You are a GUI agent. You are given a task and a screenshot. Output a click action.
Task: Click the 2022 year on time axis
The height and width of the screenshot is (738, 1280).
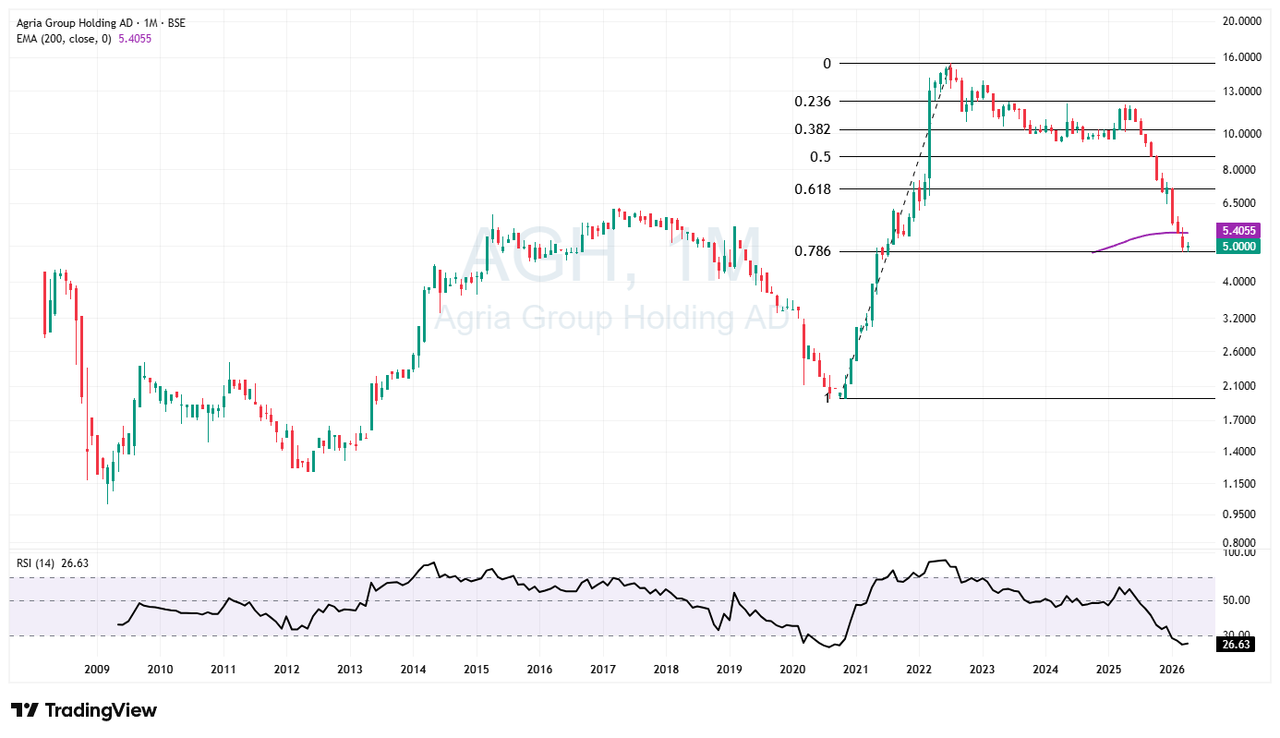click(x=919, y=669)
